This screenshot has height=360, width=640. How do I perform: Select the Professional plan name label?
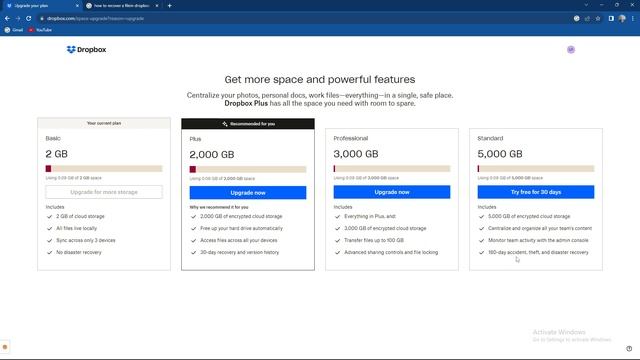click(351, 138)
